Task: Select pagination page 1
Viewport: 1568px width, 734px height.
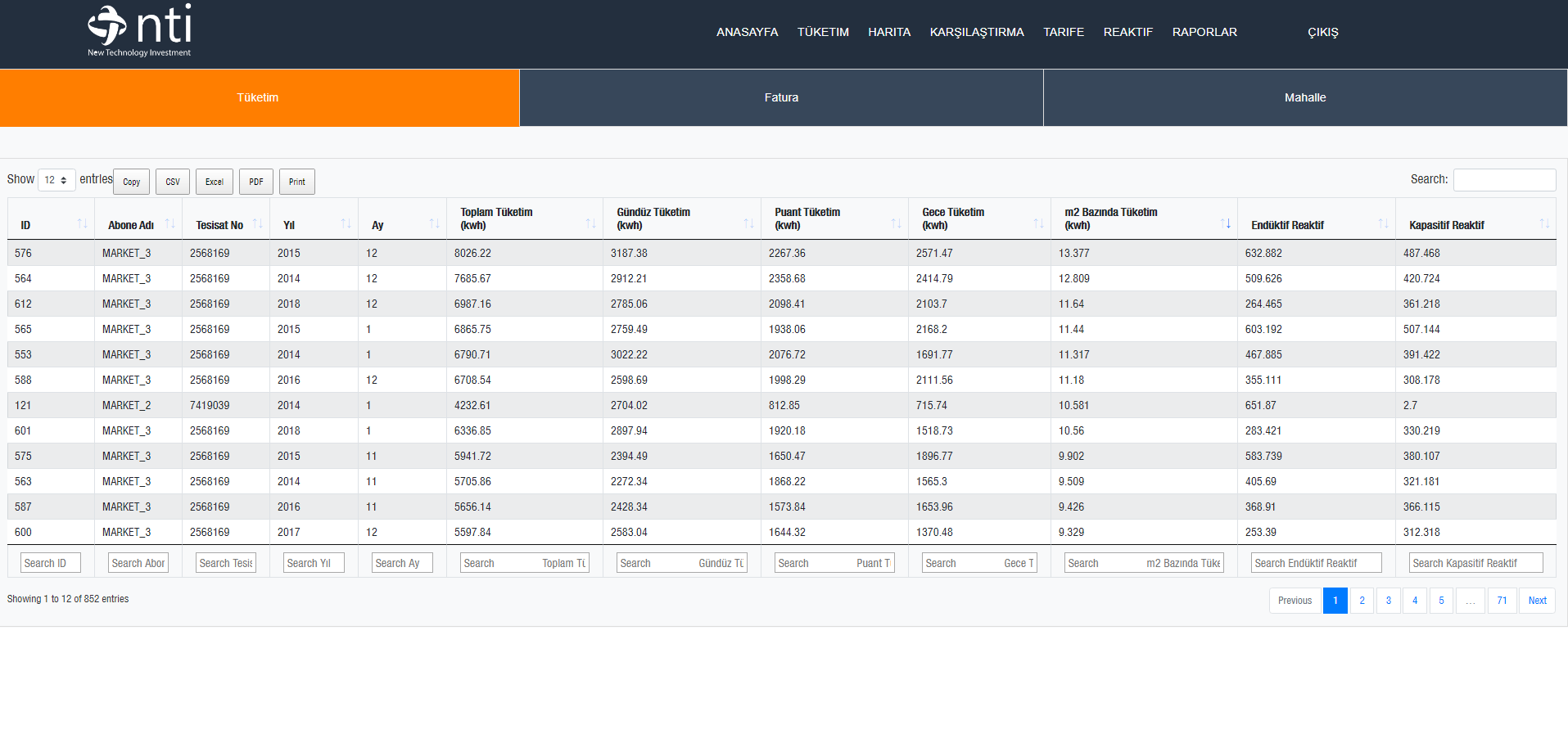Action: point(1335,601)
